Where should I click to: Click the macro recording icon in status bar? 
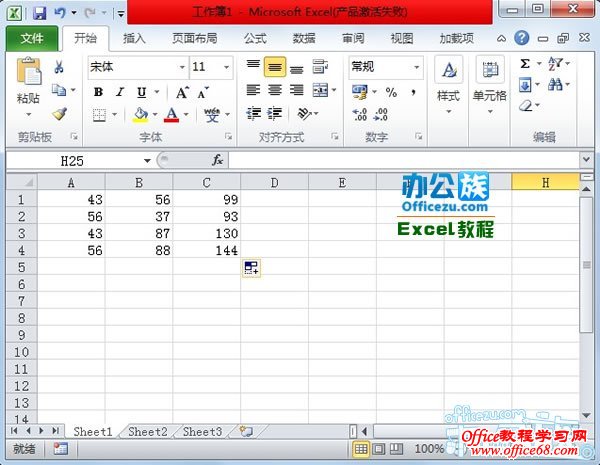[60, 449]
